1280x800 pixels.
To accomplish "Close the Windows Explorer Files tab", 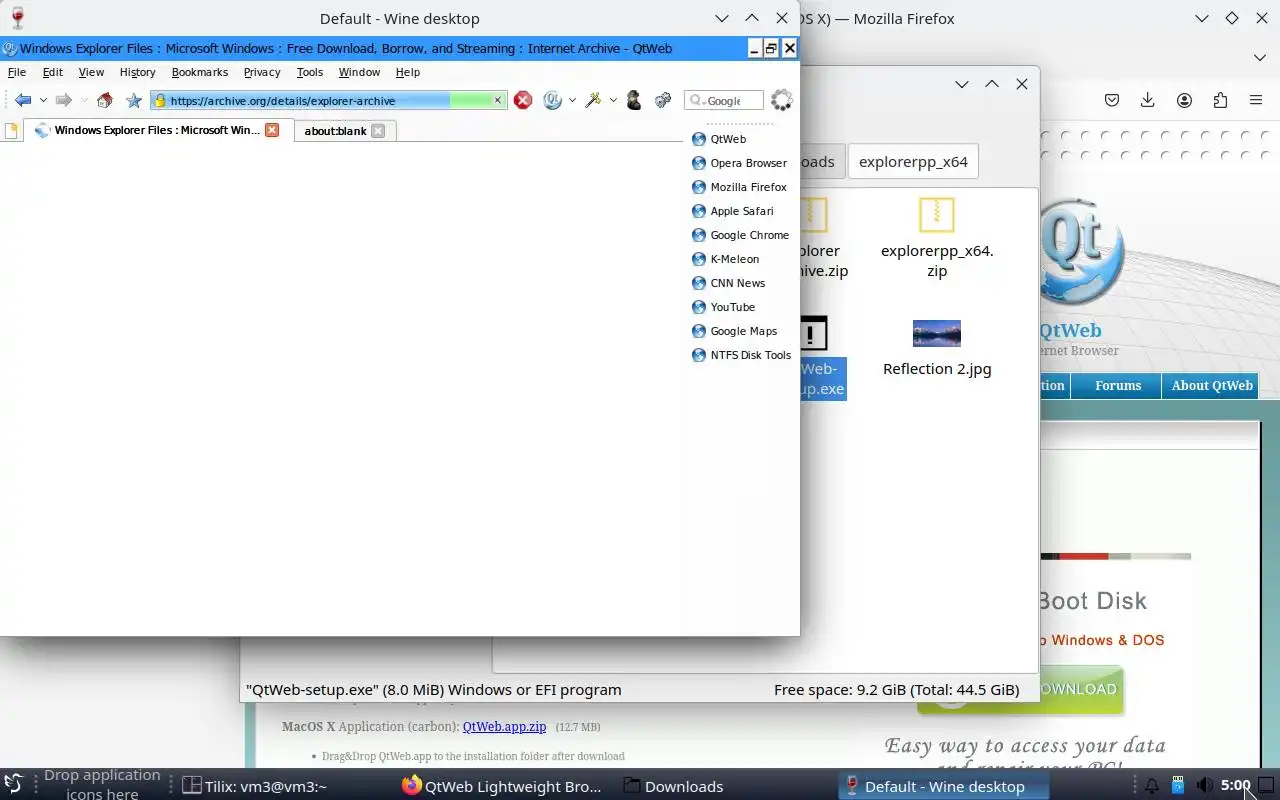I will 271,130.
